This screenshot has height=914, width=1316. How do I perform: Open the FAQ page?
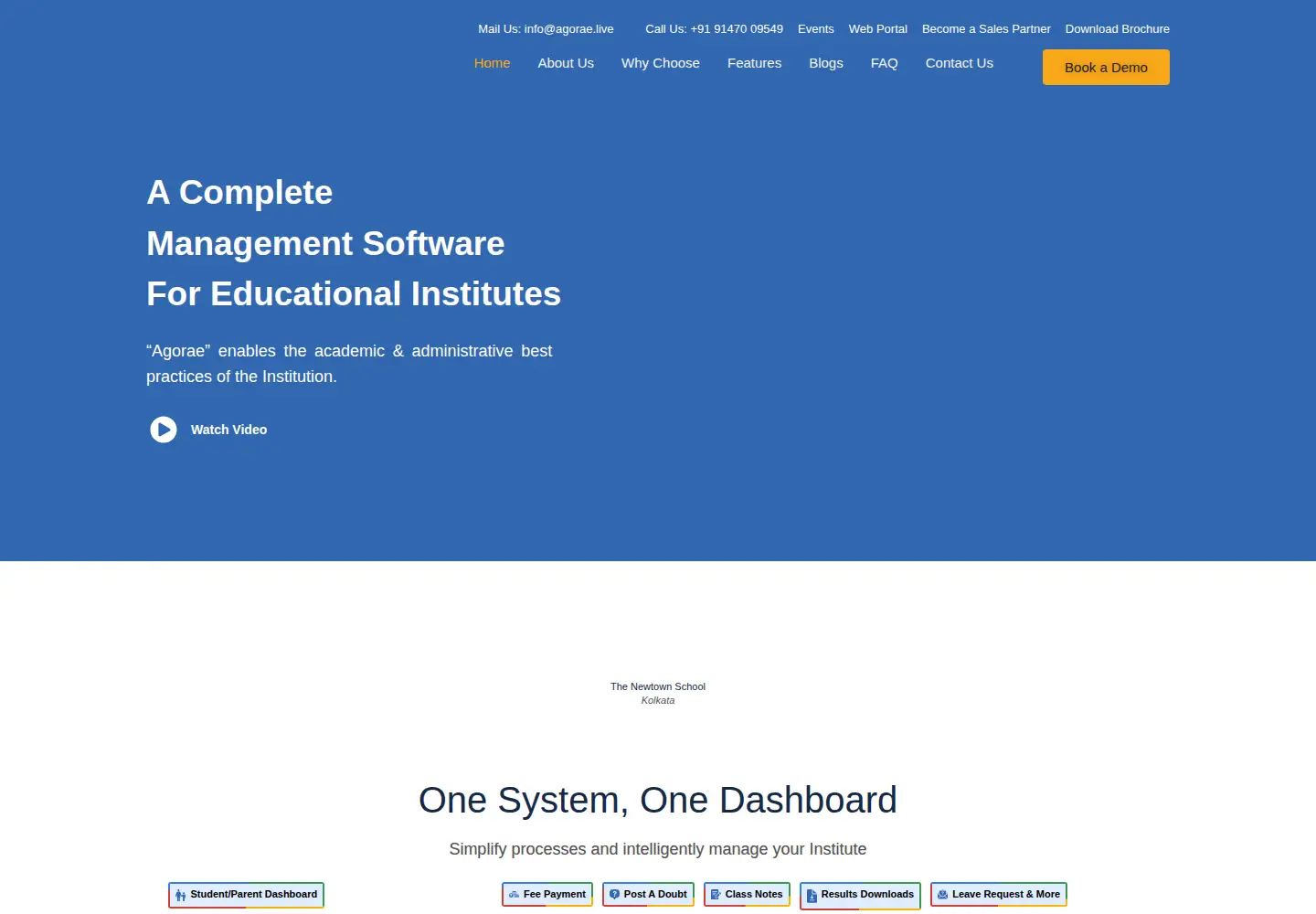click(885, 63)
